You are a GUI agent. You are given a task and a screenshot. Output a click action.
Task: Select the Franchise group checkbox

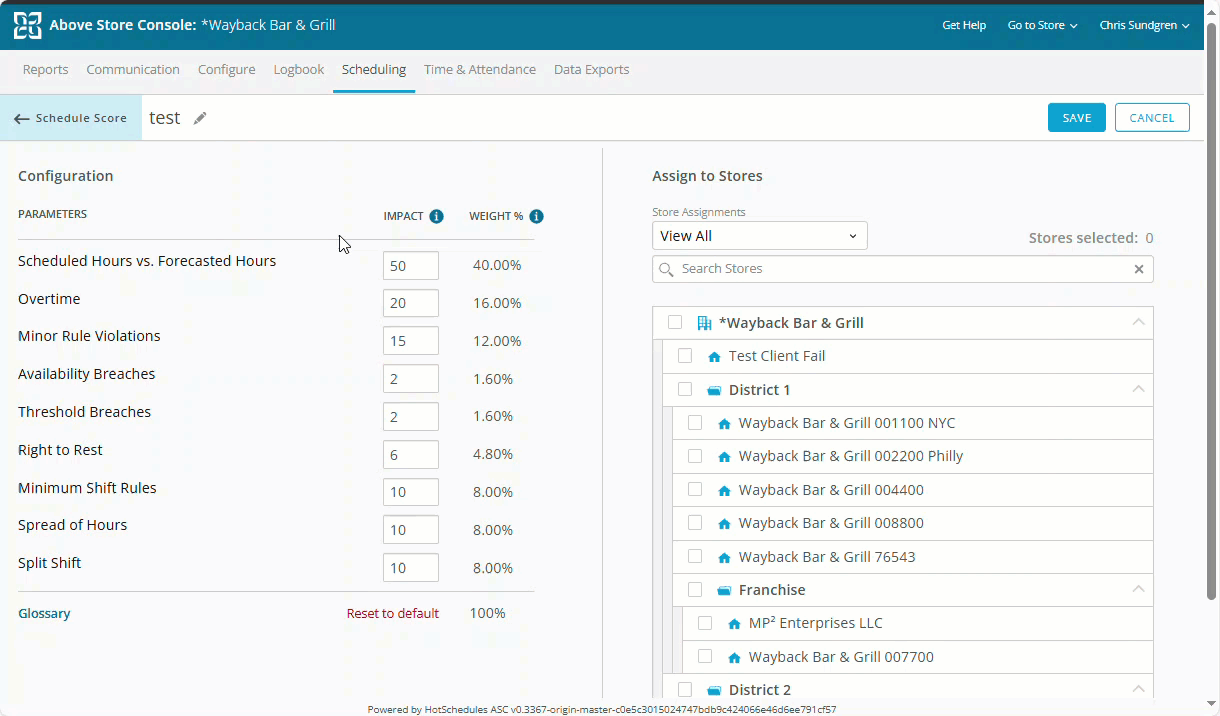[x=695, y=590]
